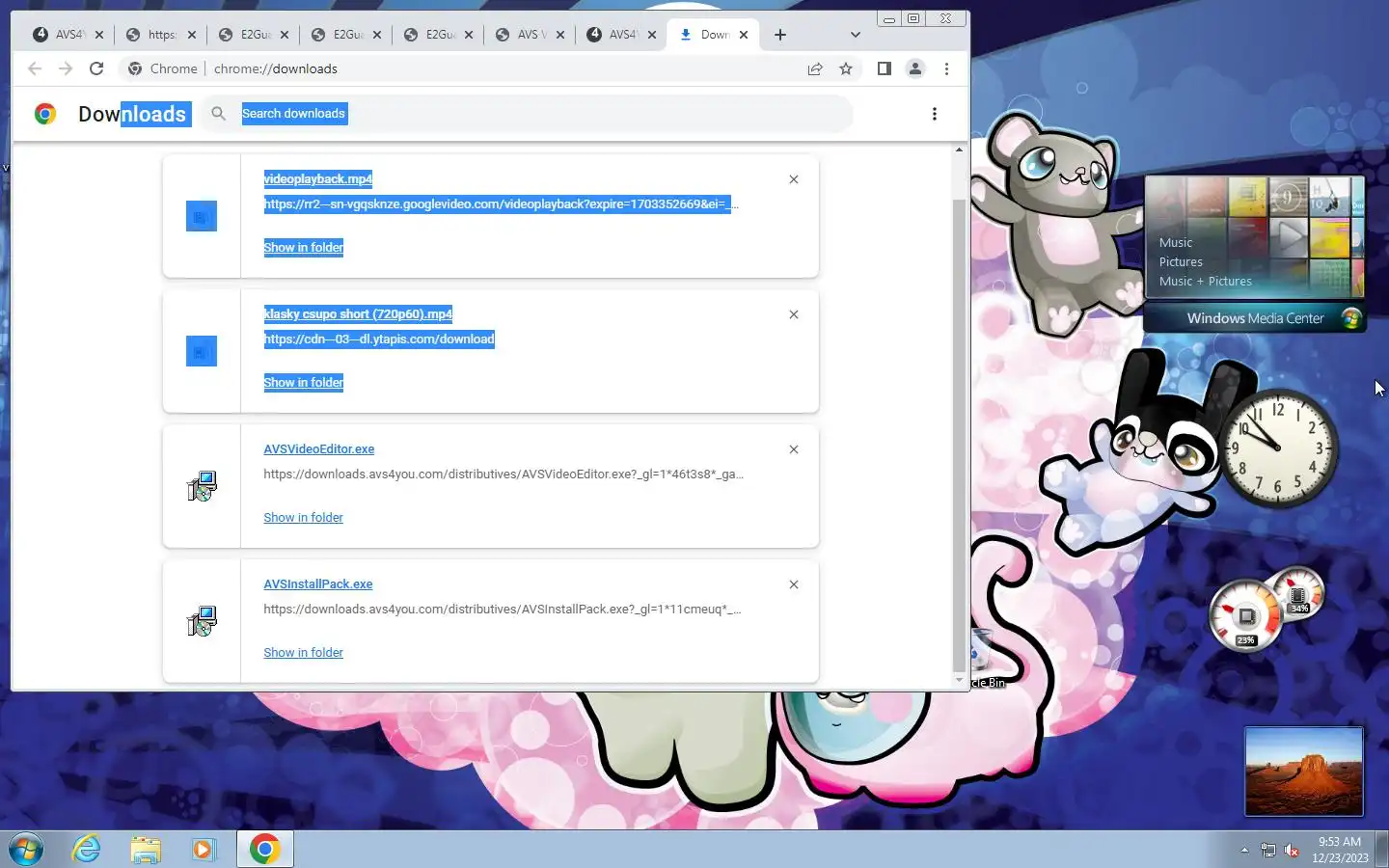Image resolution: width=1389 pixels, height=868 pixels.
Task: Click the klasky csupo short video file icon
Action: click(x=202, y=351)
